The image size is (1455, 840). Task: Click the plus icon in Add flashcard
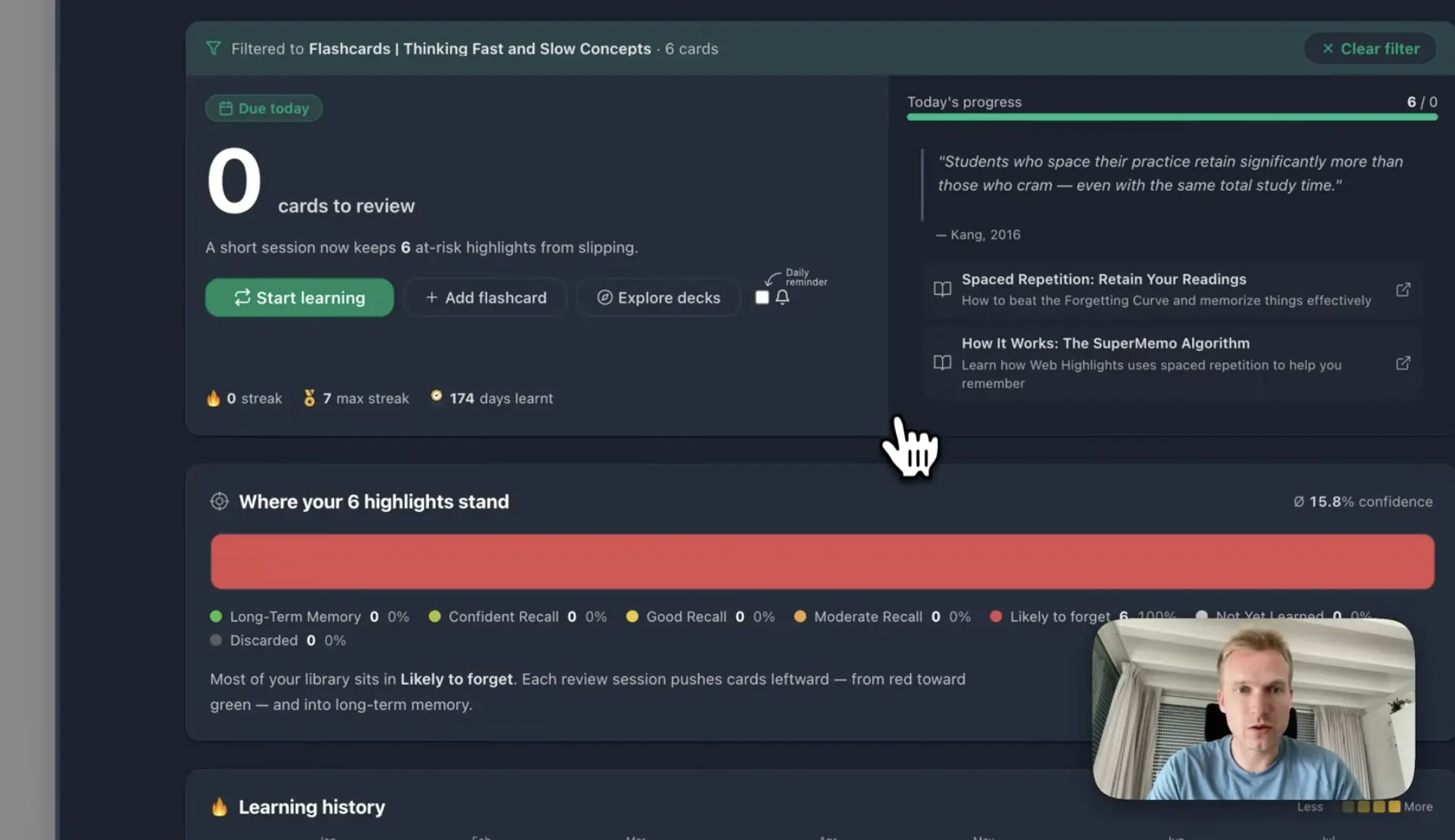pos(431,298)
